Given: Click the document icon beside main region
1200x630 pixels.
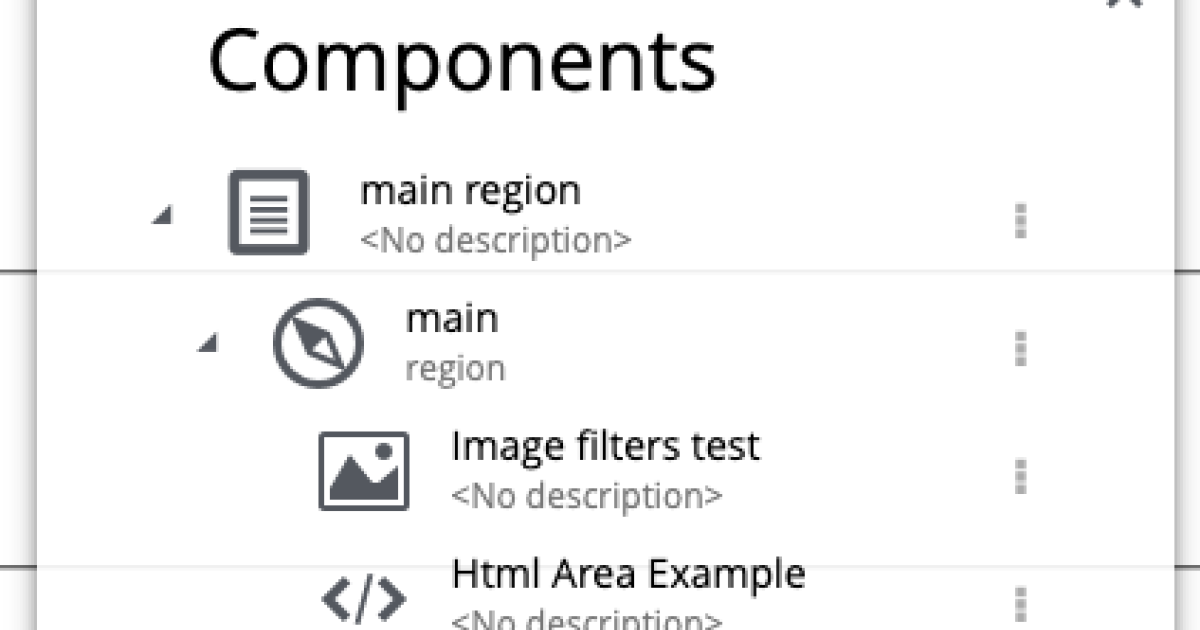Looking at the screenshot, I should (x=268, y=213).
